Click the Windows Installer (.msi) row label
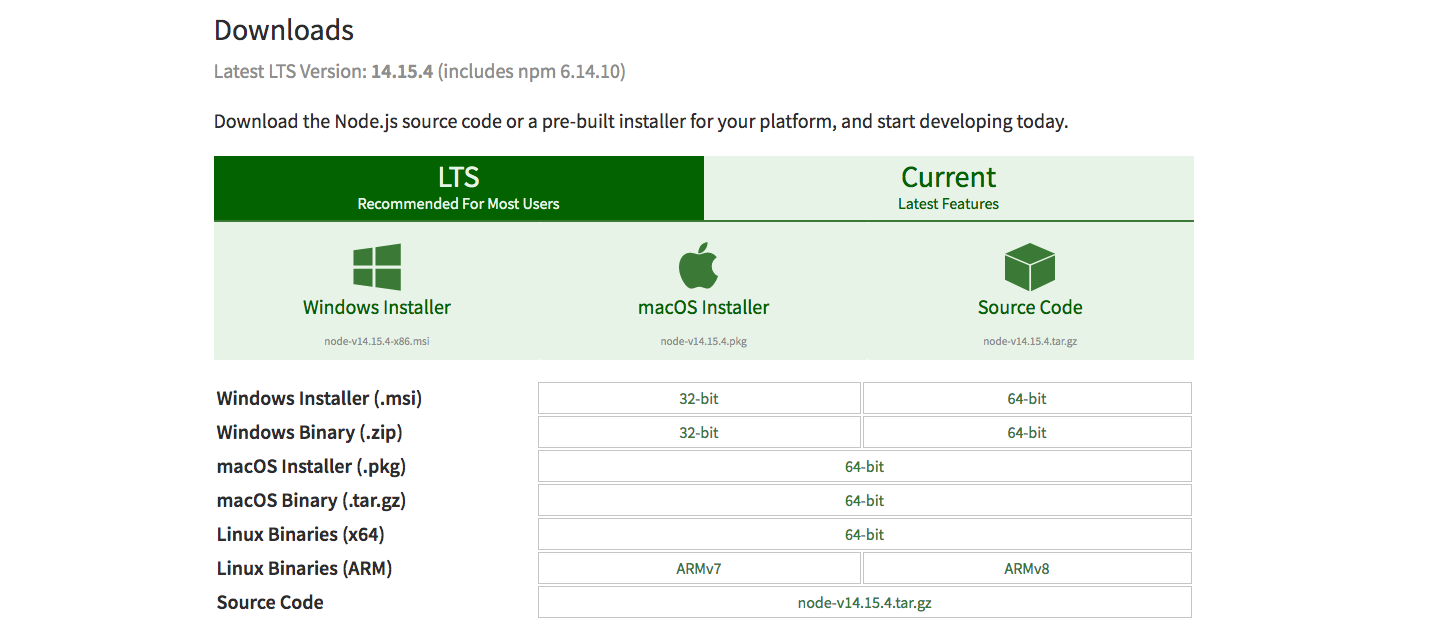1437x641 pixels. (319, 398)
